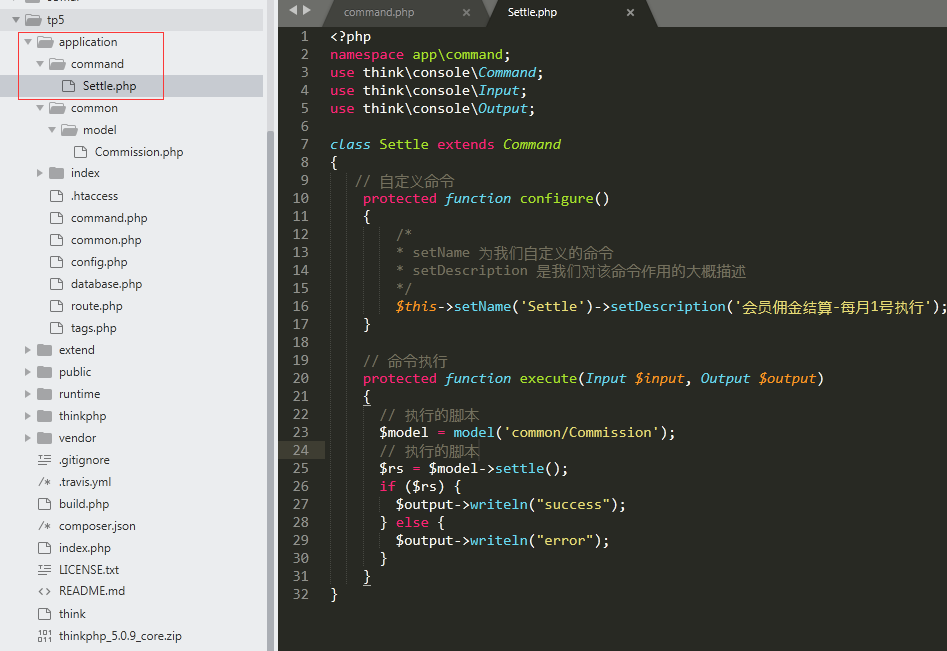The width and height of the screenshot is (947, 651).
Task: Click the command folder icon
Action: pos(57,64)
